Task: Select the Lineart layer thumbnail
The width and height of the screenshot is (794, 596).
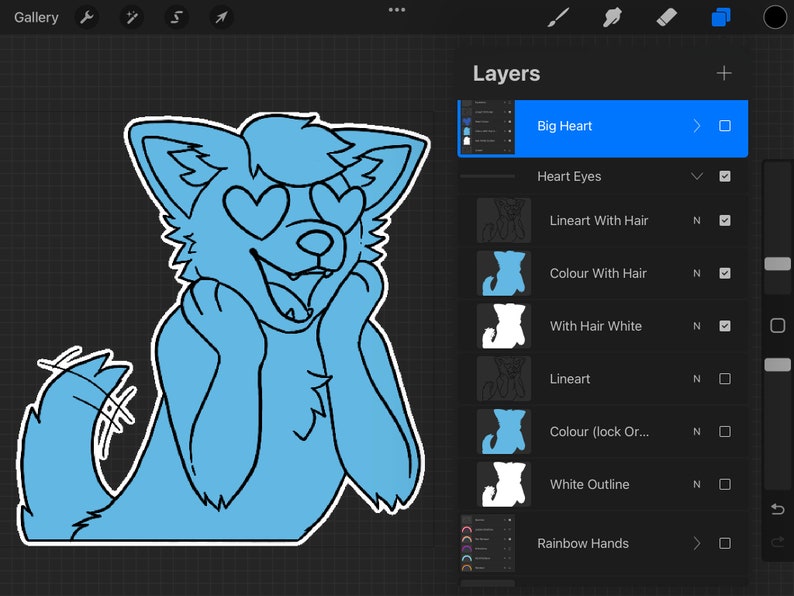Action: [504, 379]
